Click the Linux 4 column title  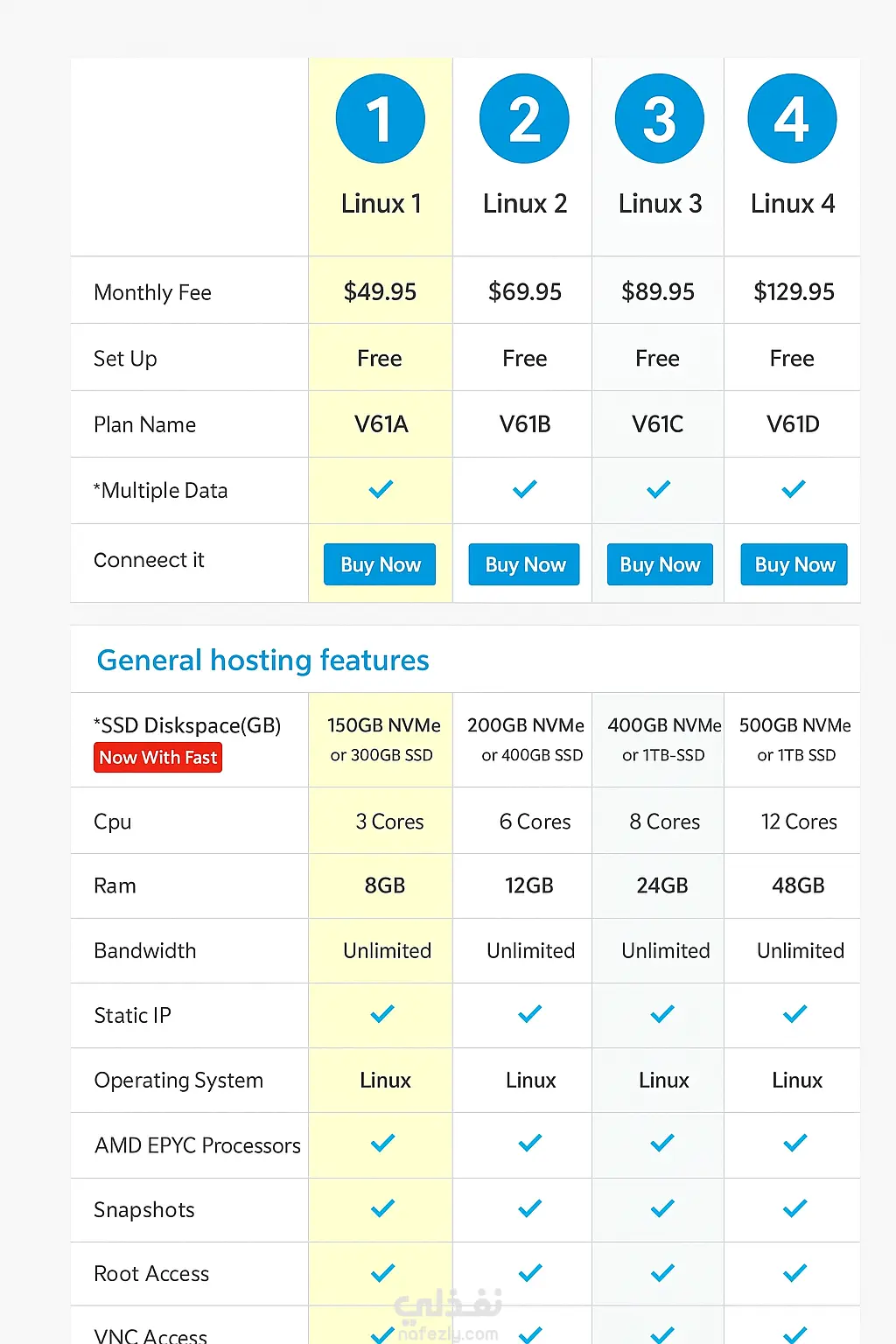[x=792, y=204]
